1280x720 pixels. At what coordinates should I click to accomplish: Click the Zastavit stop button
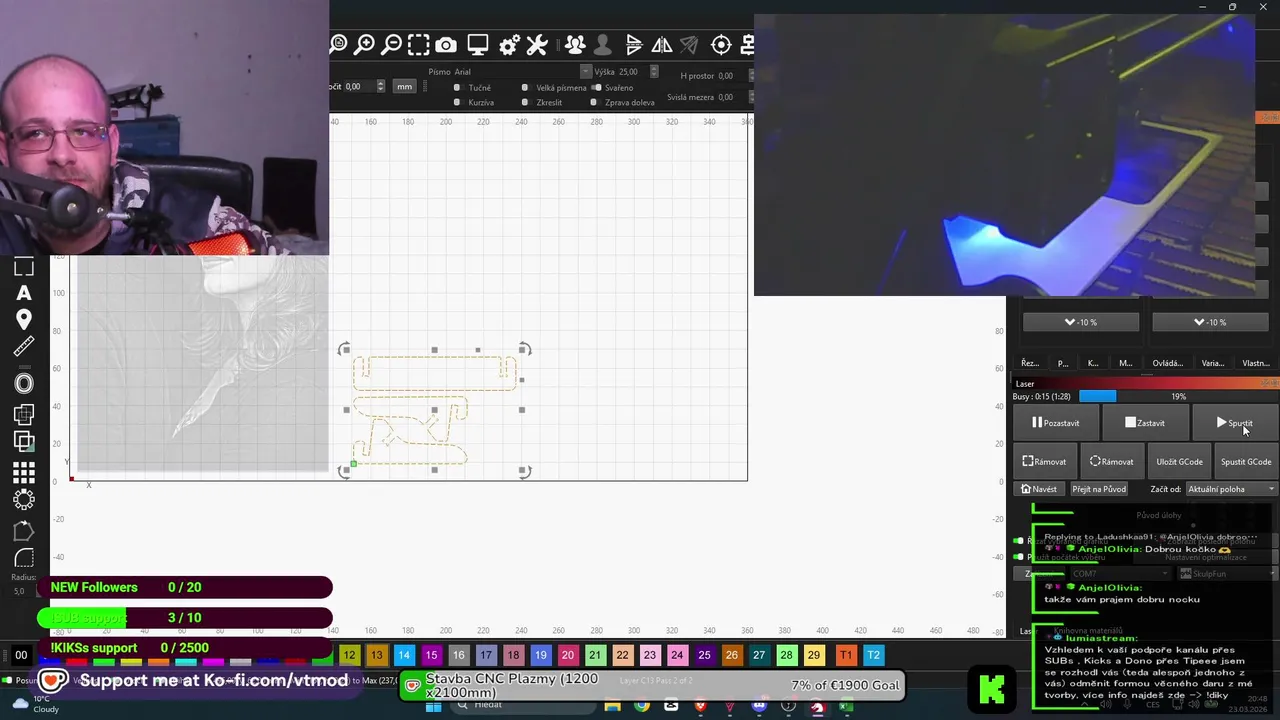tap(1144, 423)
